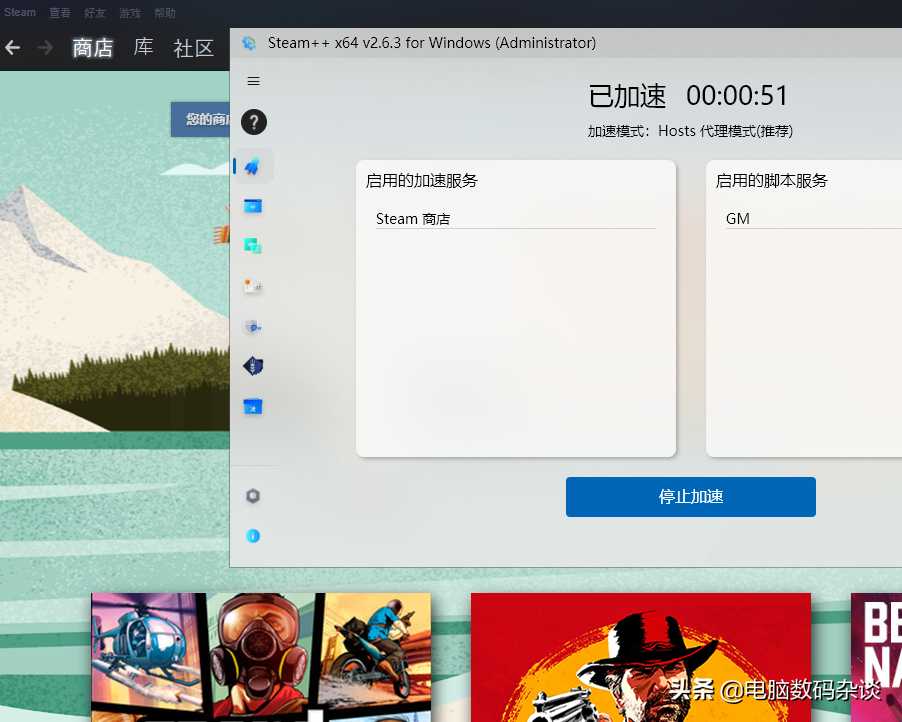Open the teal overlapping windows sidebar icon
This screenshot has width=902, height=722.
pos(253,246)
